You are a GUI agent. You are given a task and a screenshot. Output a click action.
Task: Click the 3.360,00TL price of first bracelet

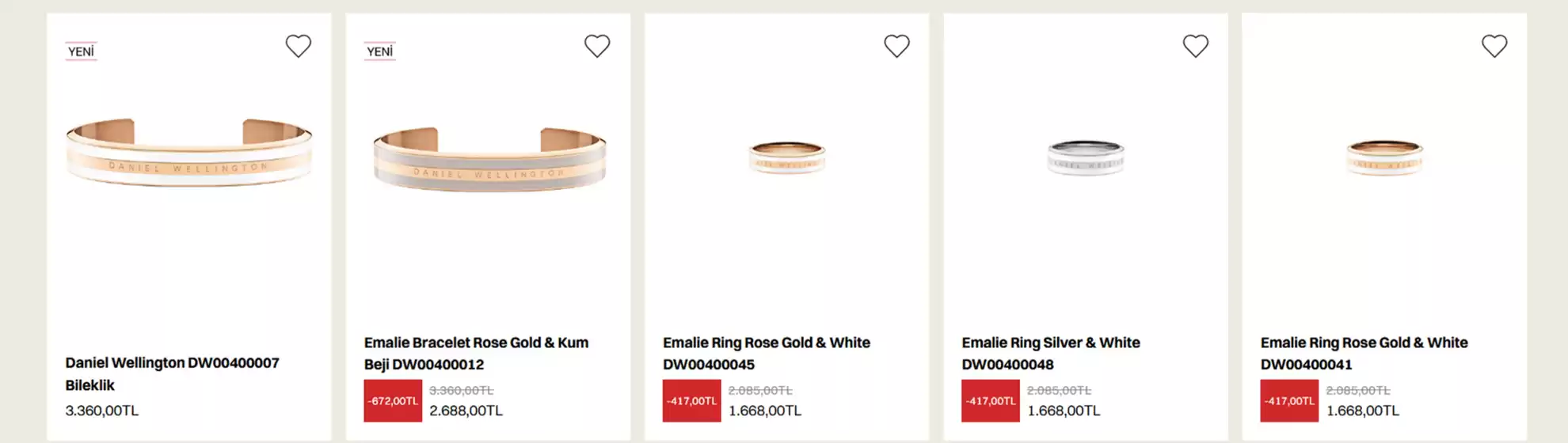[x=101, y=411]
